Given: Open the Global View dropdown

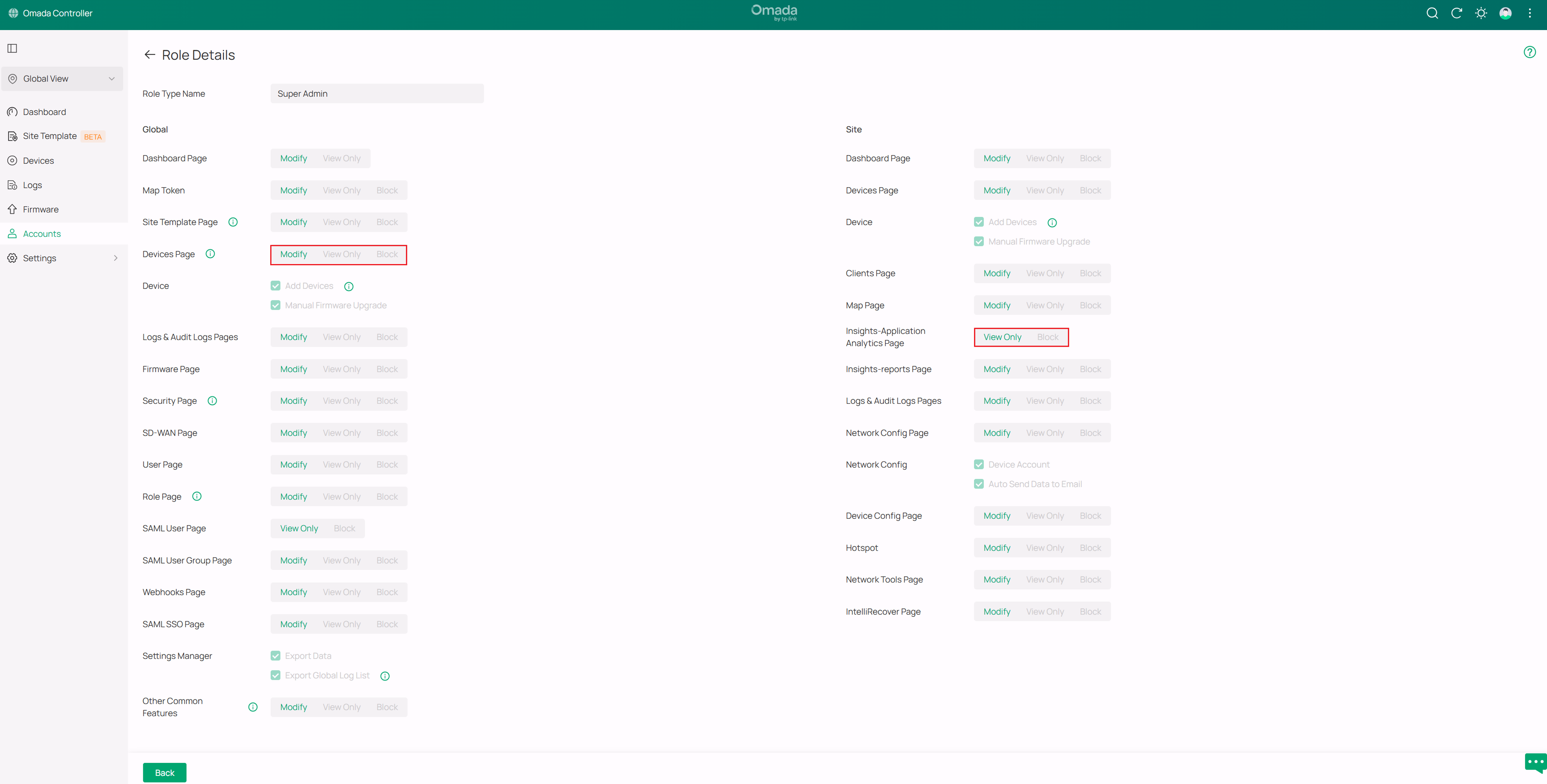Looking at the screenshot, I should 62,79.
